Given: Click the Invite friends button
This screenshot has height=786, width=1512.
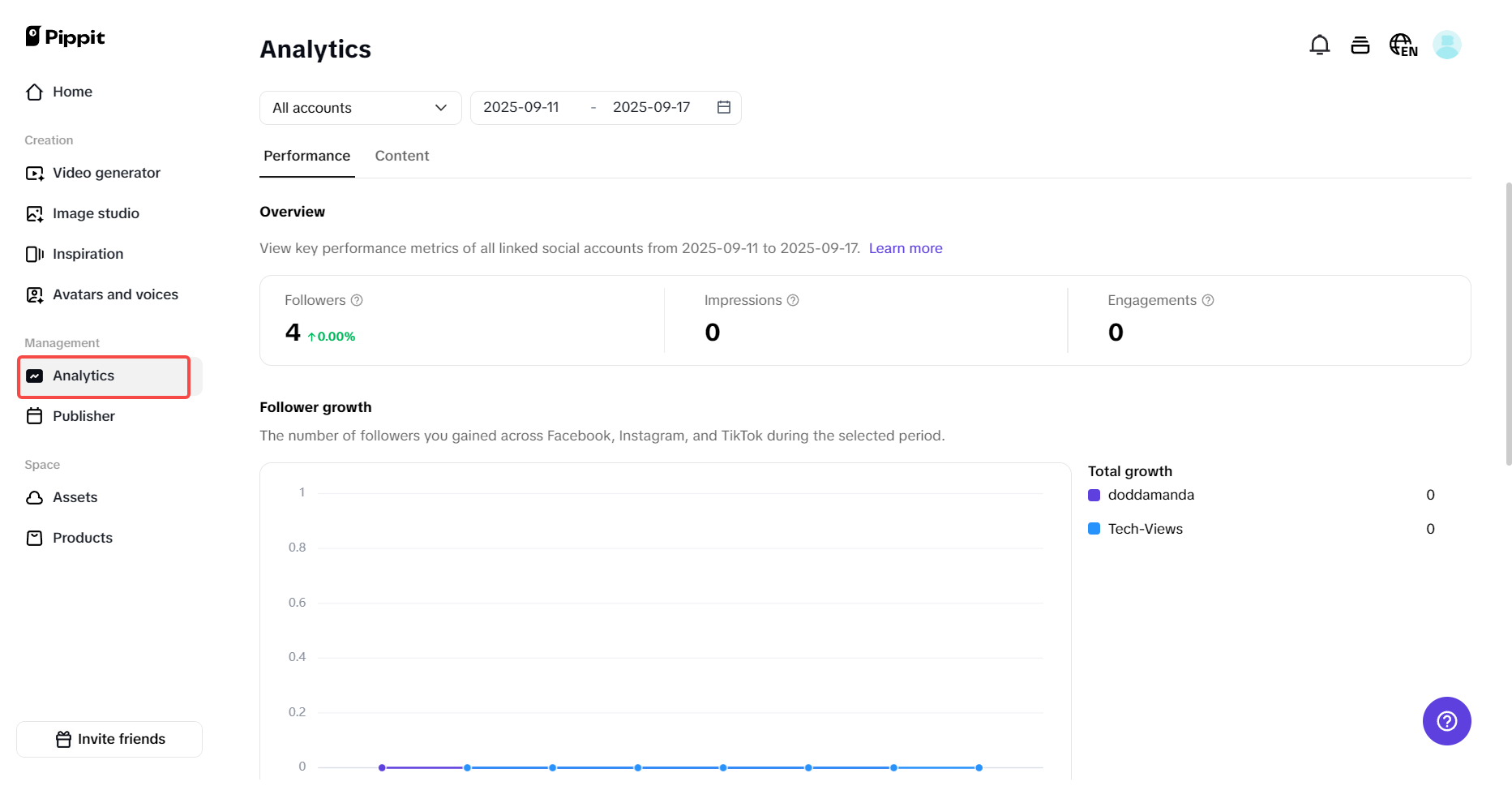Looking at the screenshot, I should (x=109, y=739).
